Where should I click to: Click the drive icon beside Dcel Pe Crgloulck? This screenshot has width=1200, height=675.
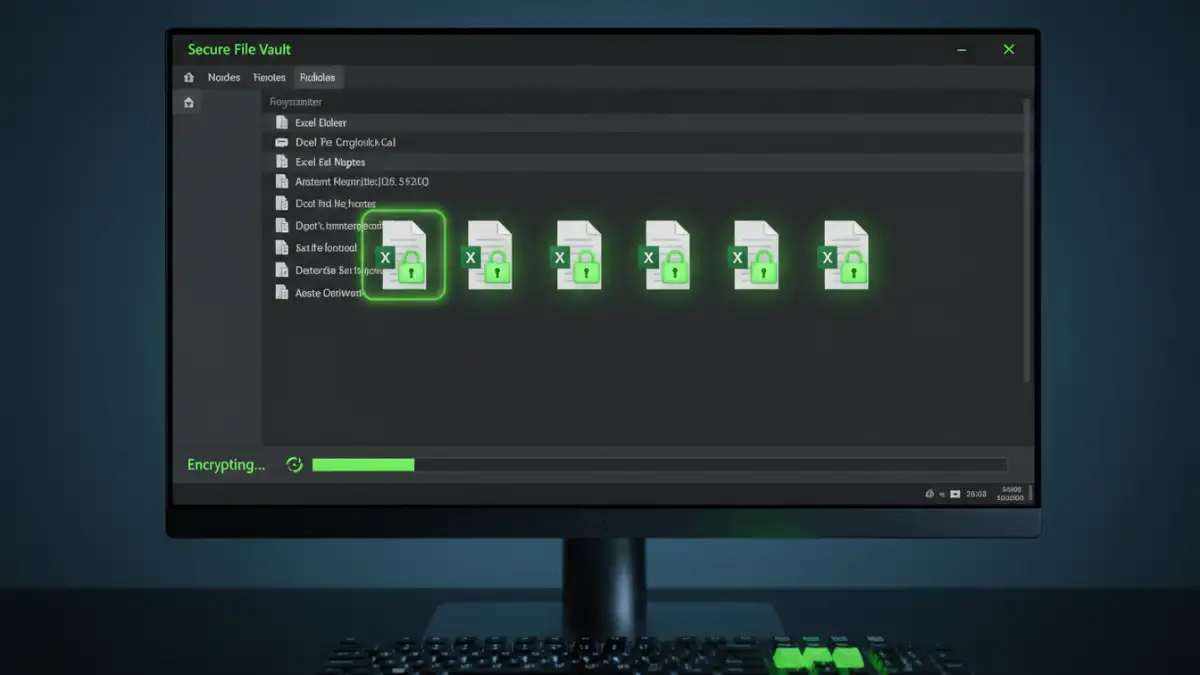(282, 143)
